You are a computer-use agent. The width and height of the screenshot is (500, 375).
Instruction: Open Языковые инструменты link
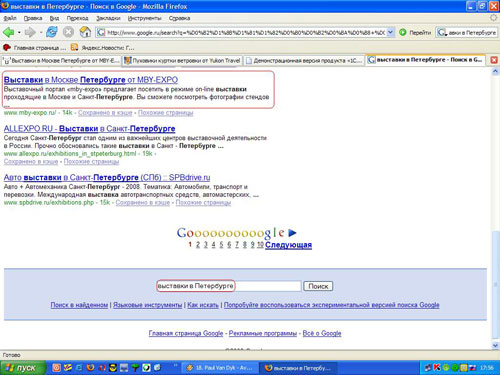point(147,305)
